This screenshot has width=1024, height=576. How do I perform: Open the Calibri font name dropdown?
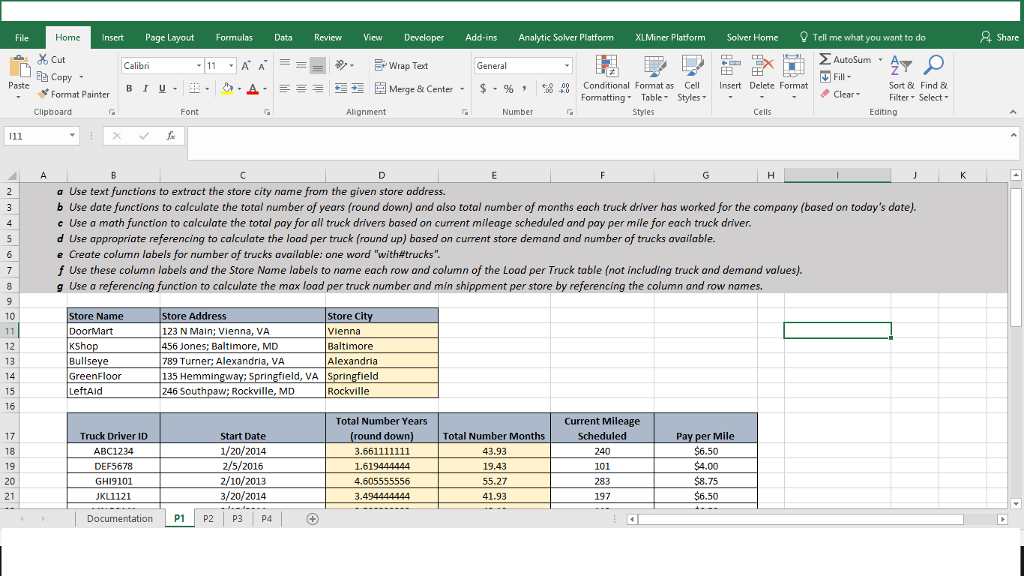pyautogui.click(x=199, y=66)
